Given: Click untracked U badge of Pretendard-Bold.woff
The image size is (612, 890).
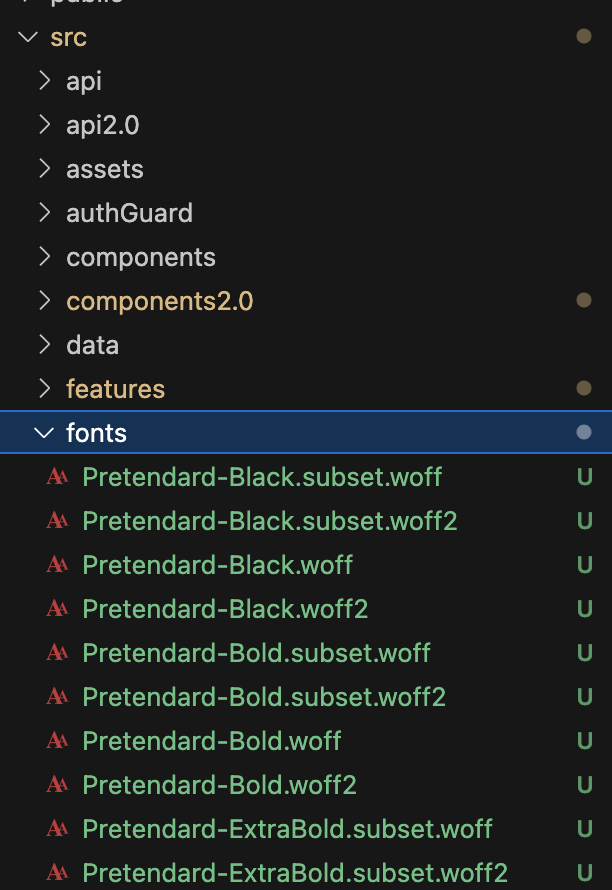Looking at the screenshot, I should click(585, 741).
